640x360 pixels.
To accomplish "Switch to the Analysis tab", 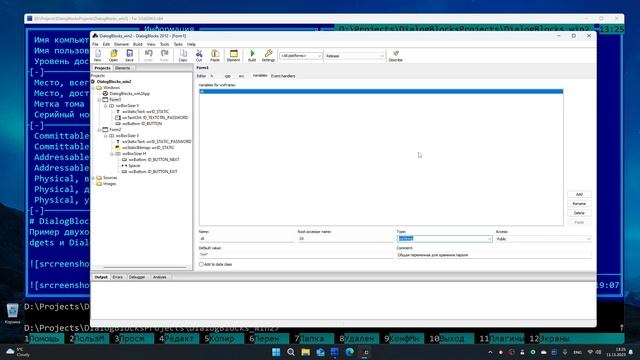I will tap(160, 277).
